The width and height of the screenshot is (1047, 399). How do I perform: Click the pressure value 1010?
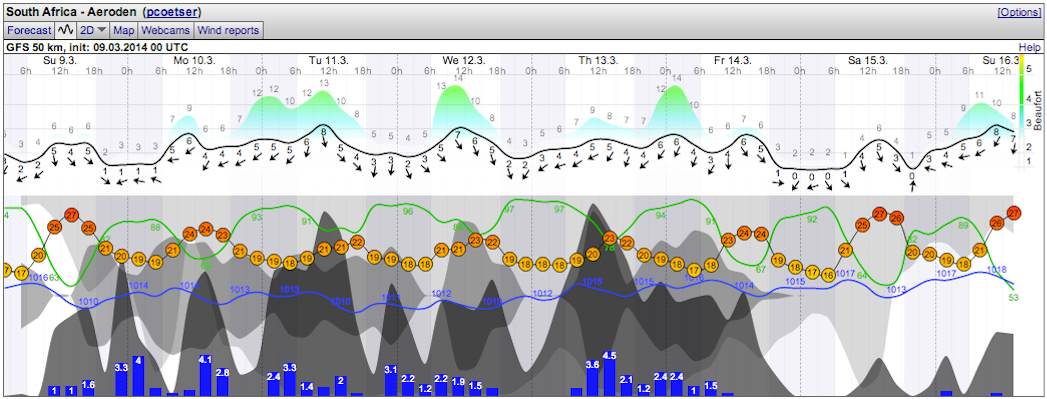88,302
